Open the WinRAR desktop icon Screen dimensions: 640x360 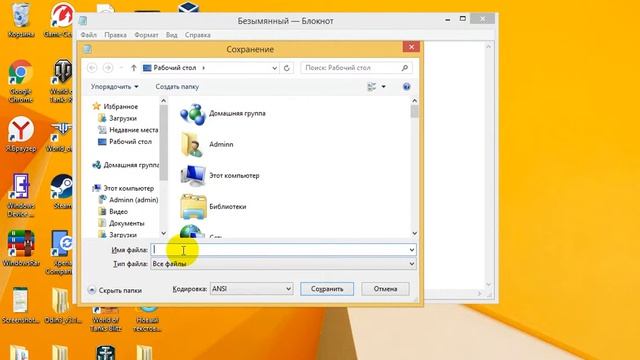pos(21,248)
